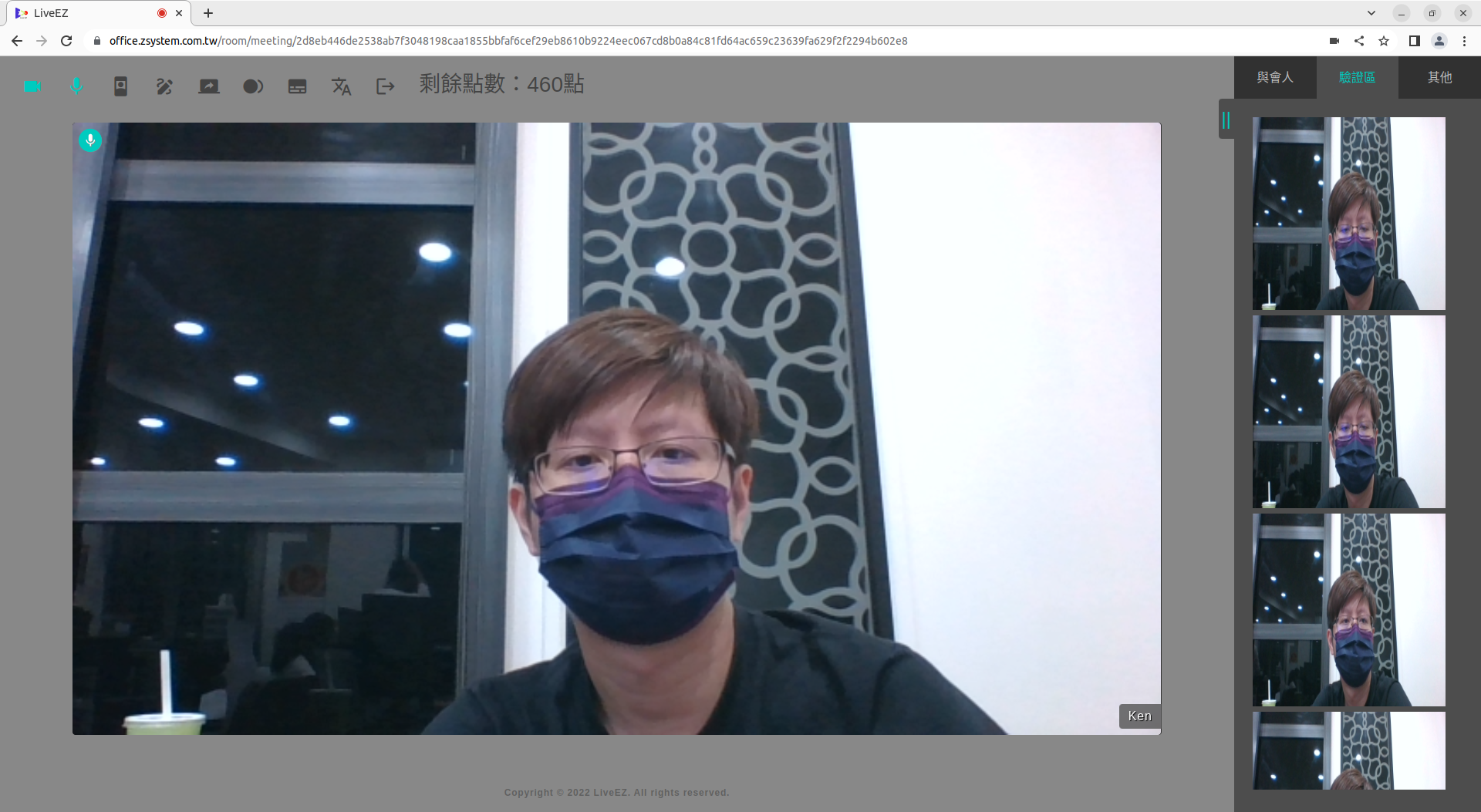Mute the microphone in the meeting toolbar
The width and height of the screenshot is (1481, 812).
tap(76, 86)
